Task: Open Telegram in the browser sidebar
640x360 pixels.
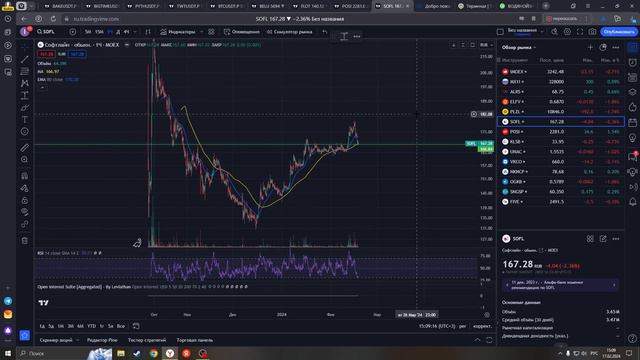Action: (8, 301)
